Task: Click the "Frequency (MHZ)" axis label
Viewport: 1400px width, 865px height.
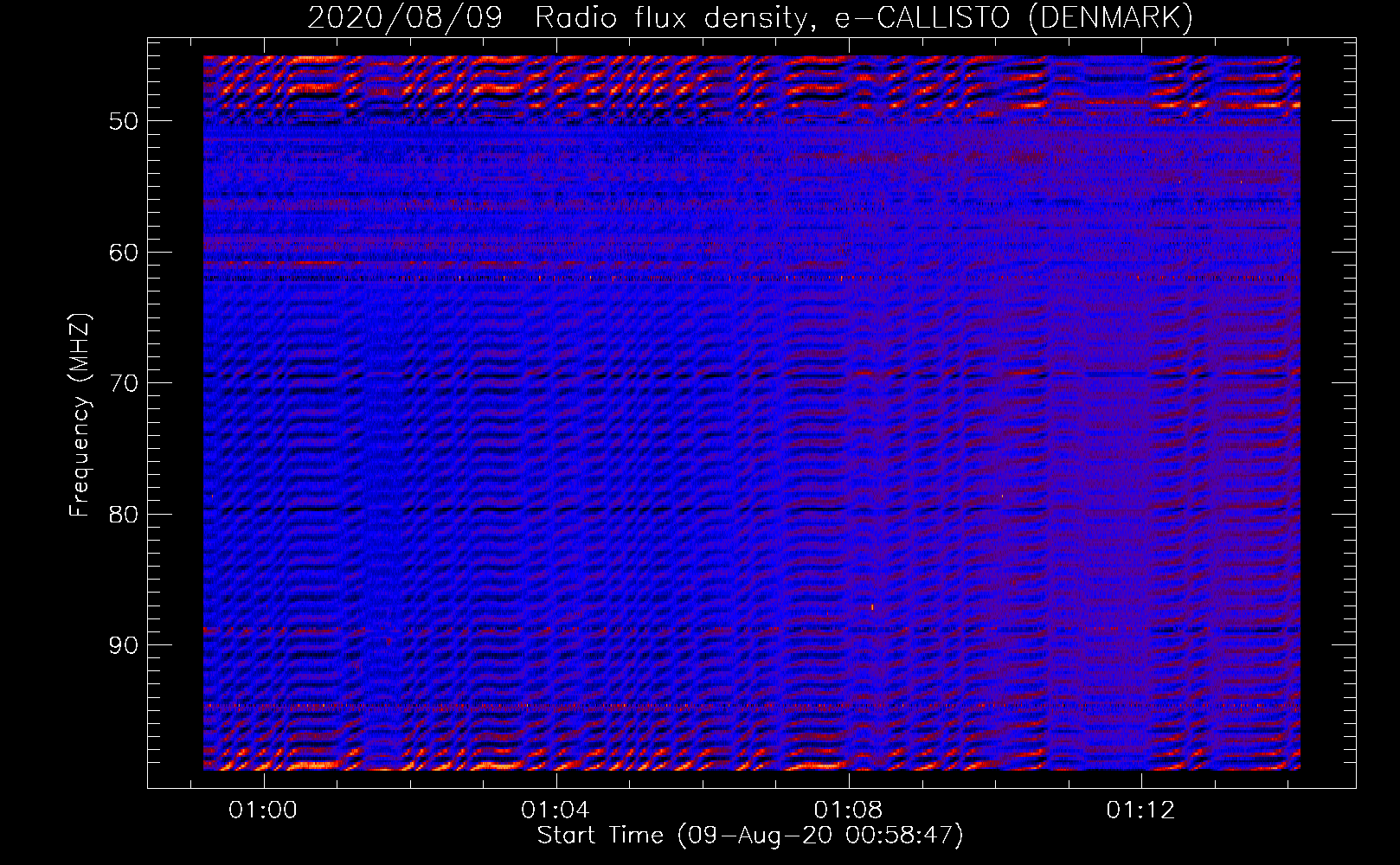Action: (x=80, y=415)
